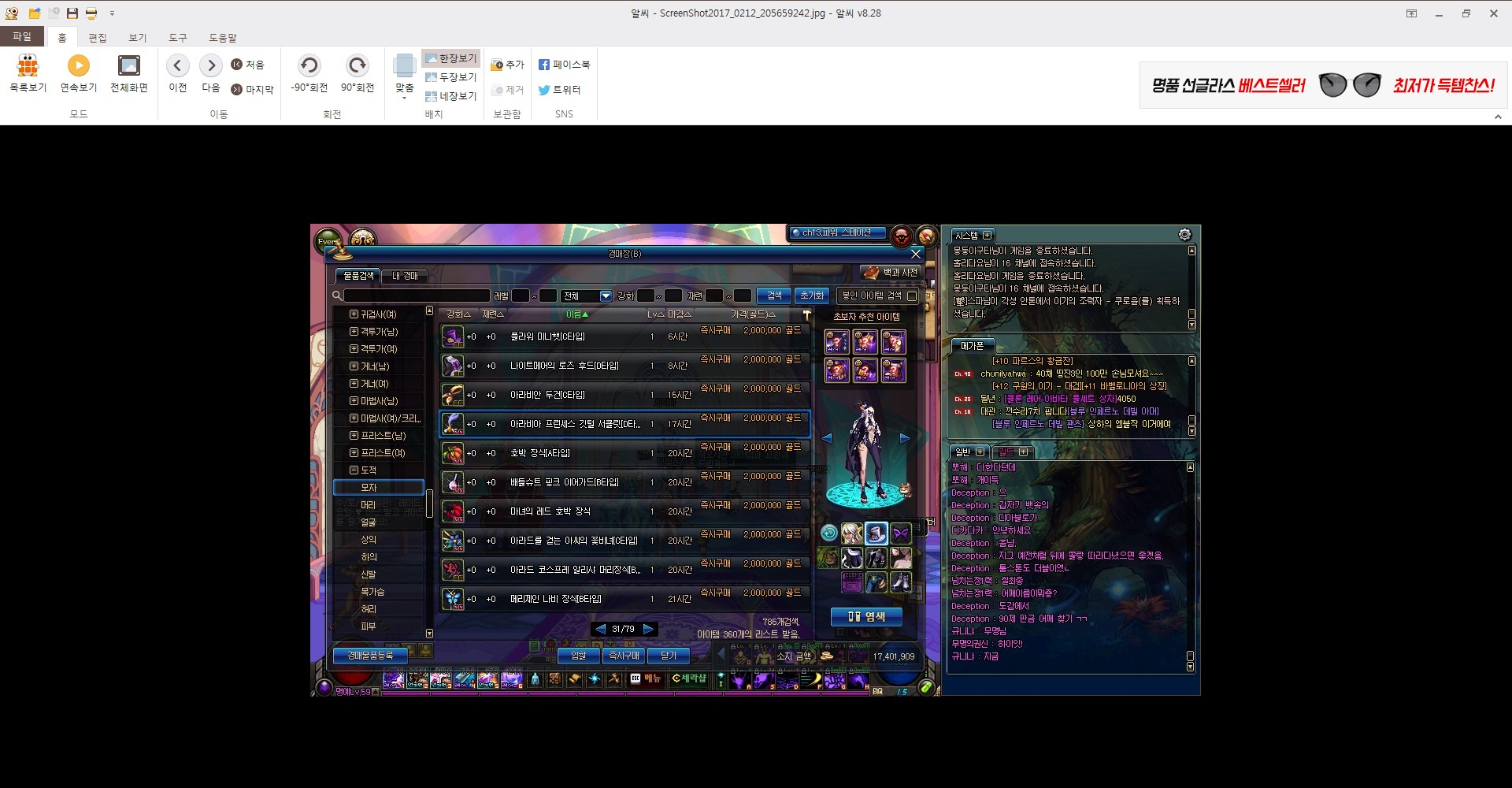Click the save disk icon in quick access toolbar

point(72,13)
